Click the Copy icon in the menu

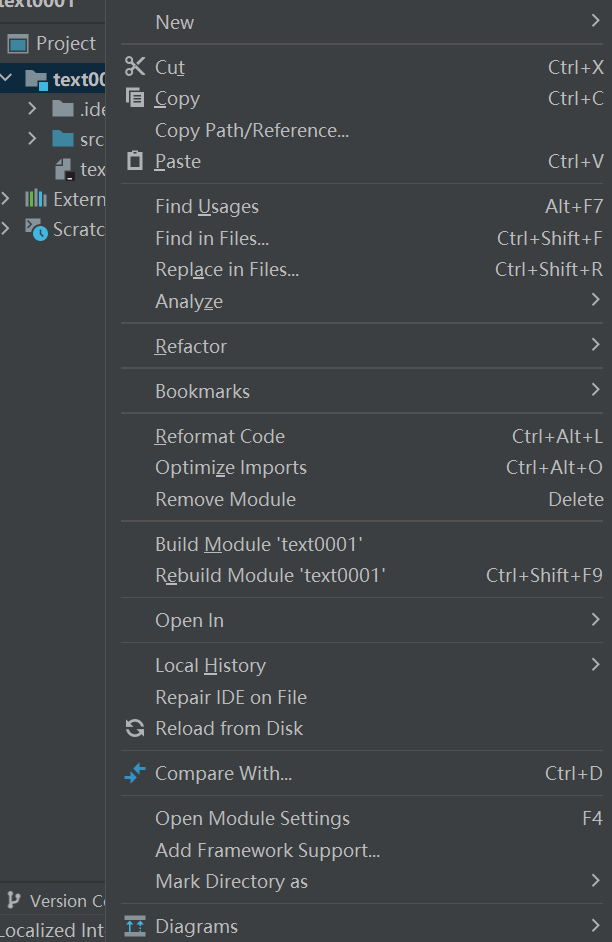tap(135, 98)
